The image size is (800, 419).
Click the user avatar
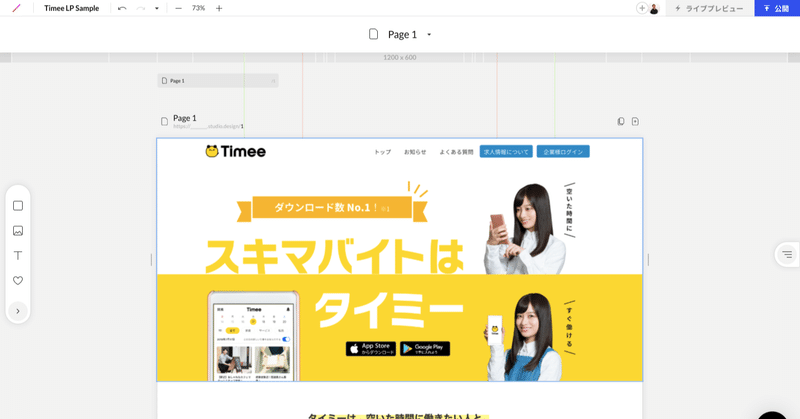tap(654, 9)
